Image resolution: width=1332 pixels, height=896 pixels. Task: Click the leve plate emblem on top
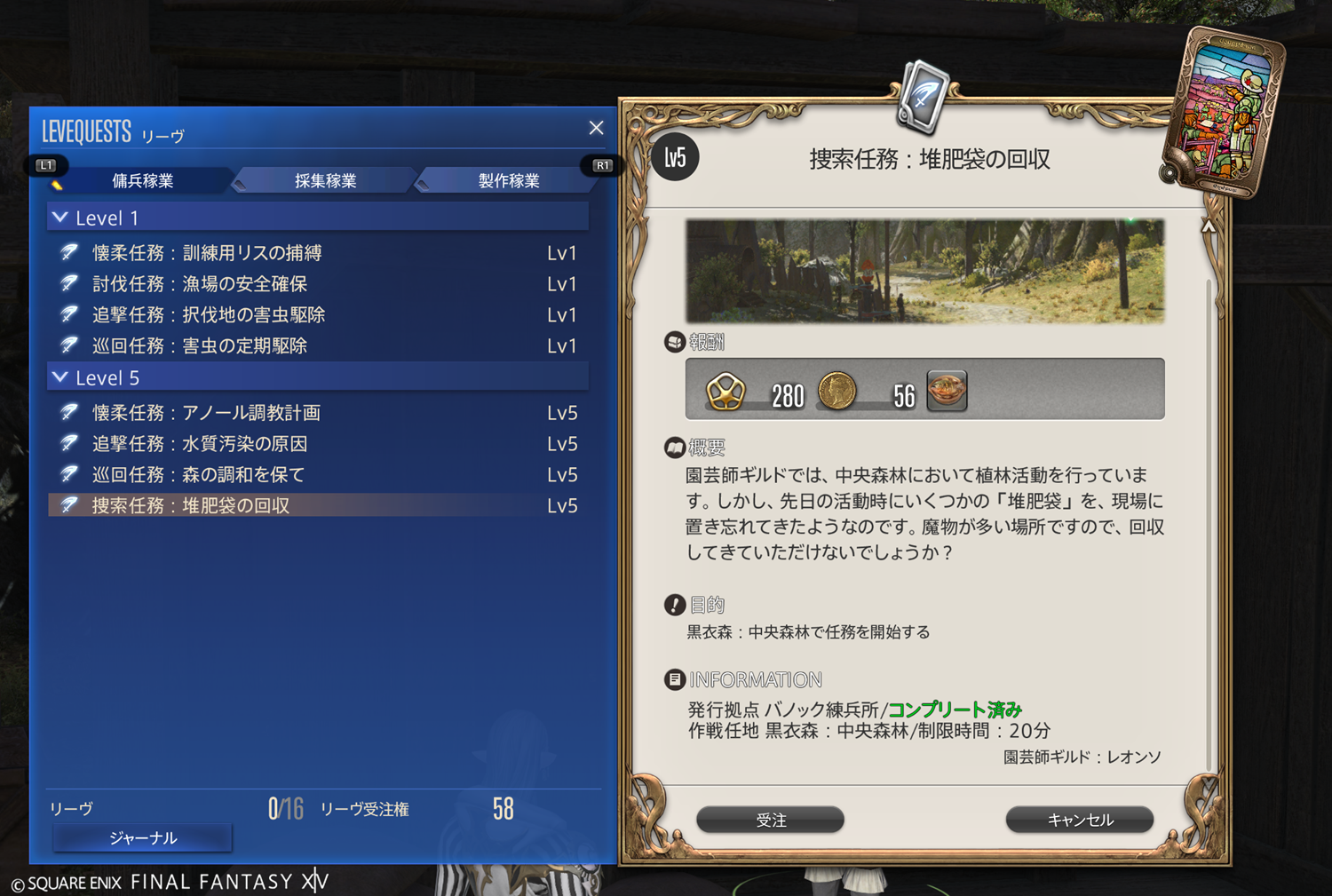coord(924,95)
